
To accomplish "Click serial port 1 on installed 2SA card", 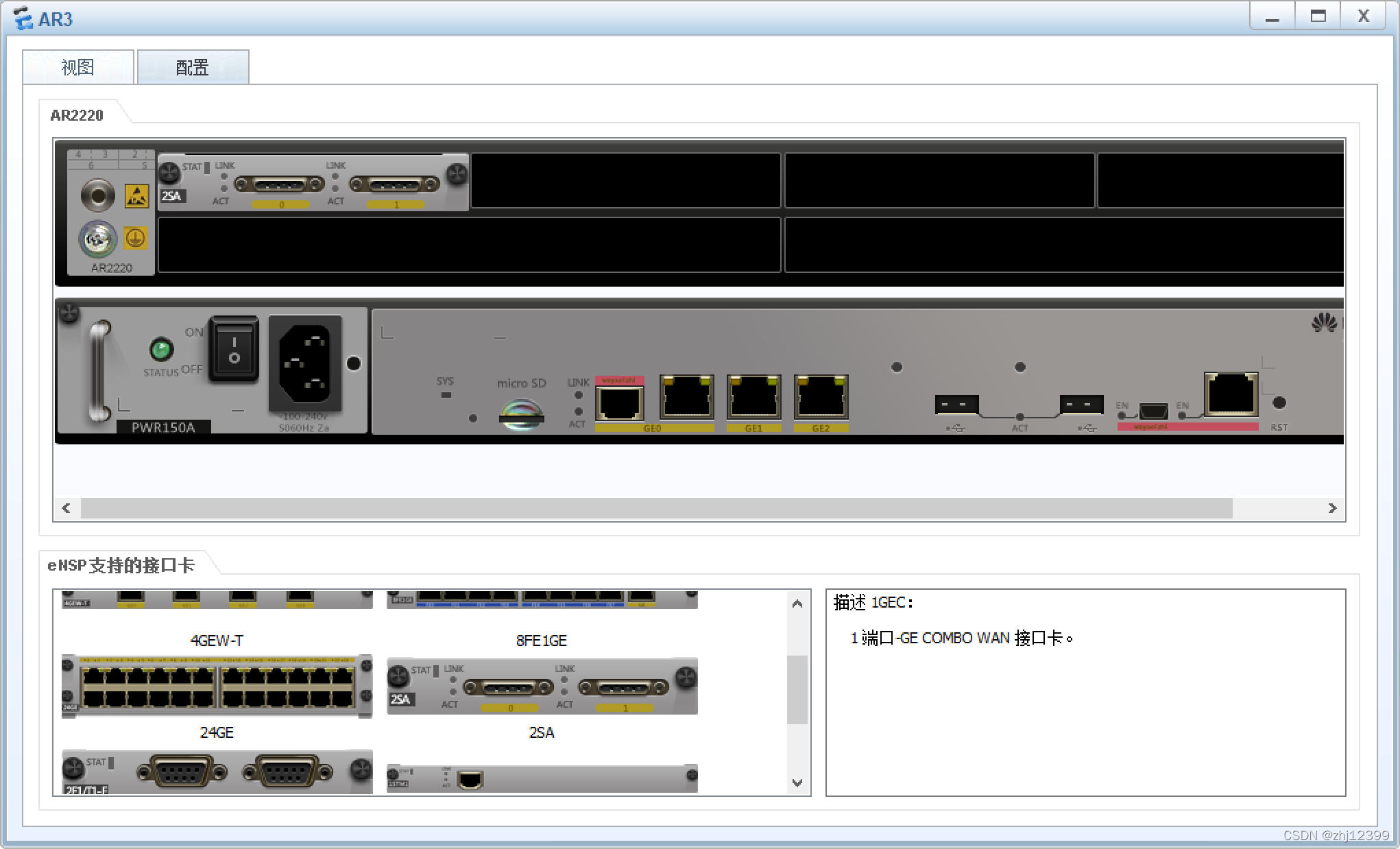I will [394, 184].
